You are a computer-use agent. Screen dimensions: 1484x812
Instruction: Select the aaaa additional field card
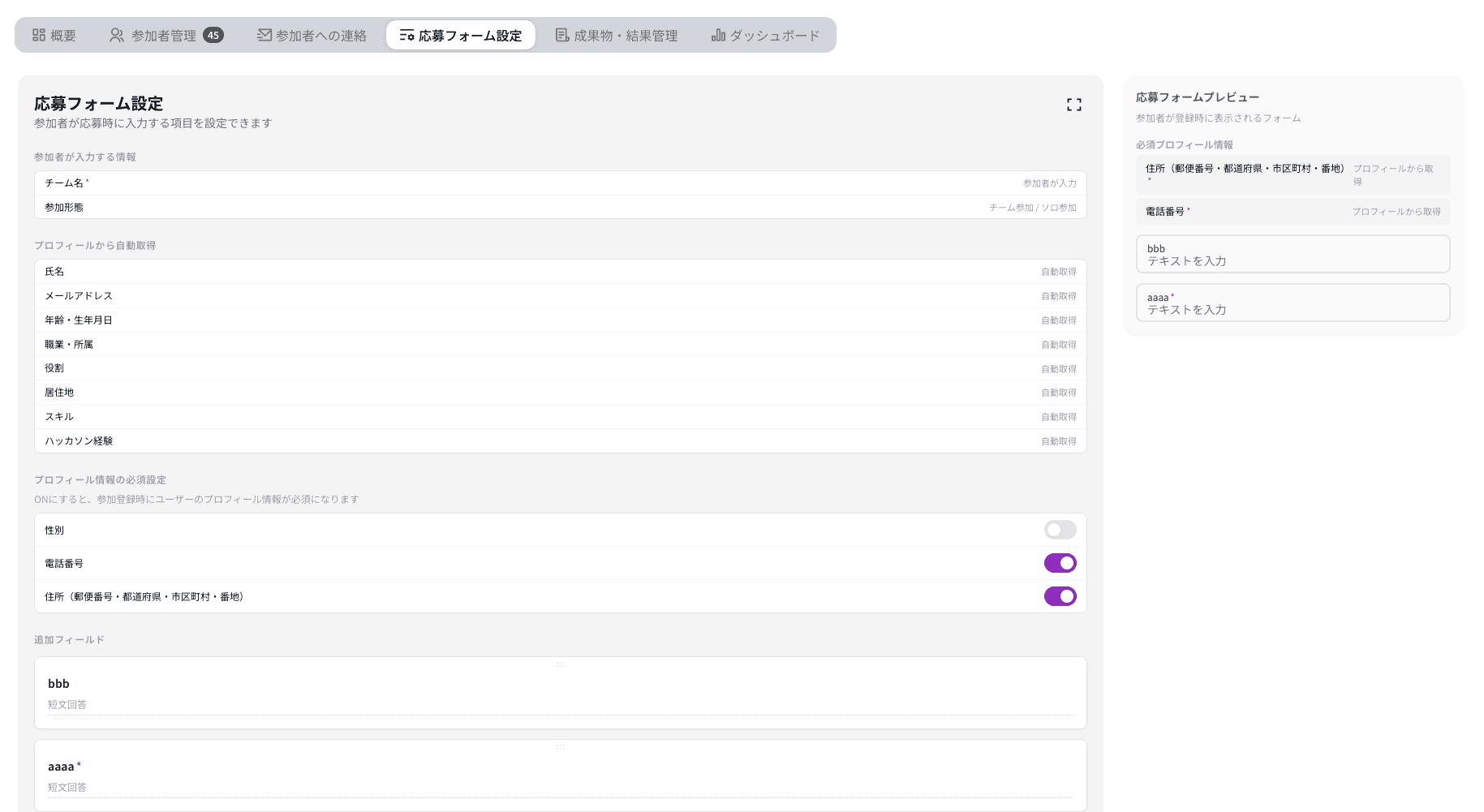coord(560,776)
